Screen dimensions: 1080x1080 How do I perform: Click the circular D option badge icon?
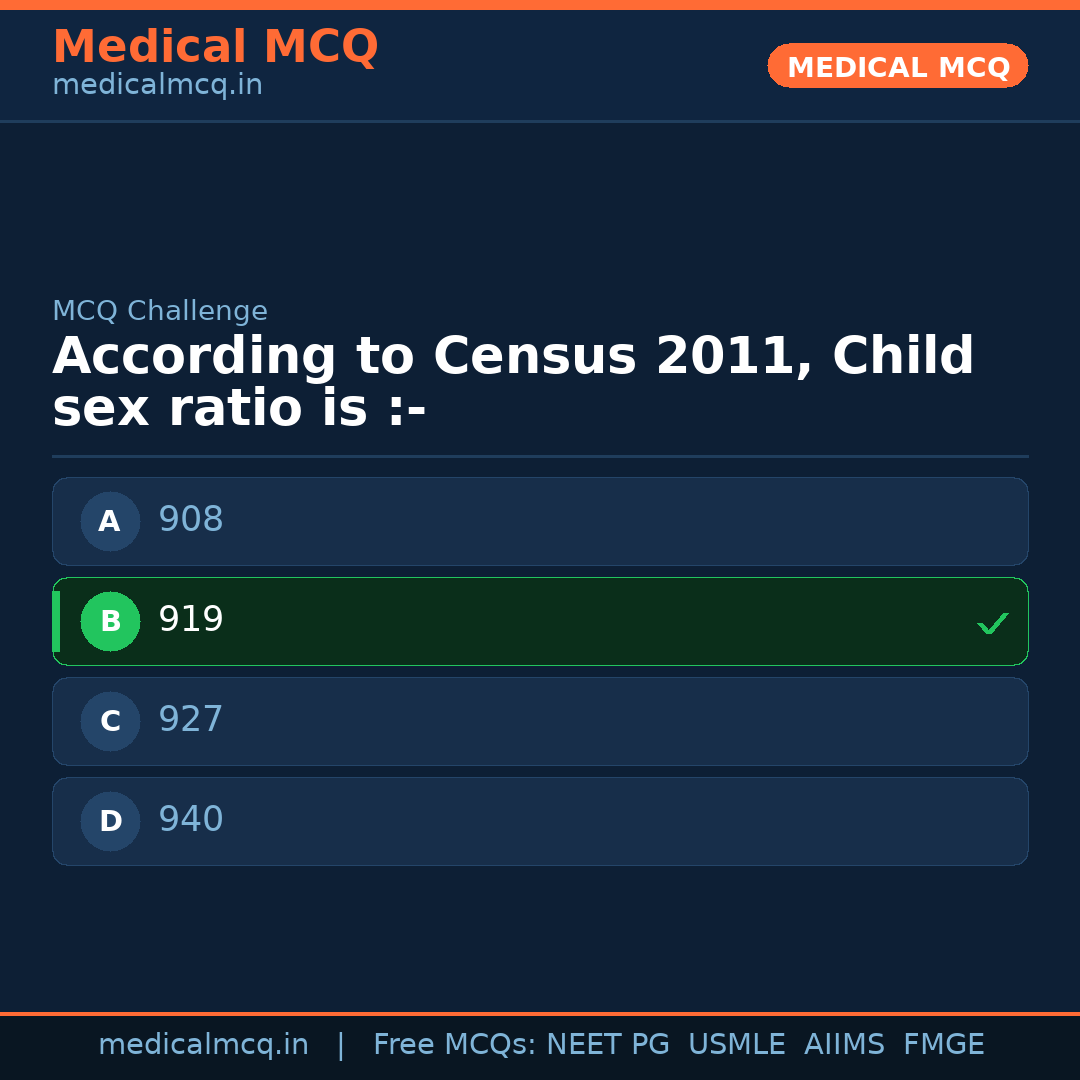110,821
